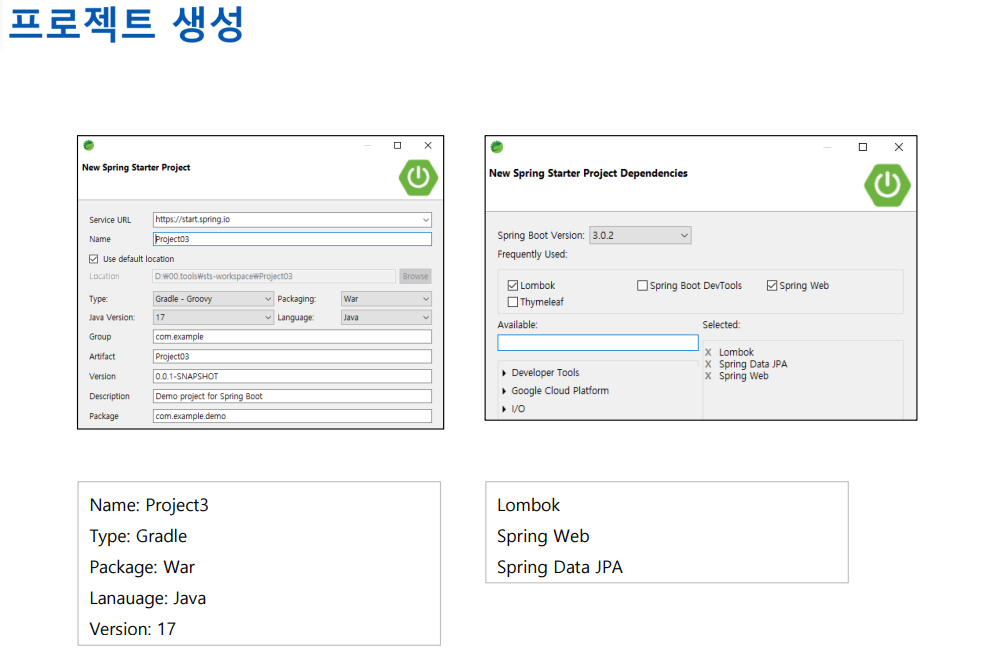This screenshot has height=670, width=987.
Task: Click Spring leaf icon in Dependencies dialog titlebar
Action: (497, 147)
